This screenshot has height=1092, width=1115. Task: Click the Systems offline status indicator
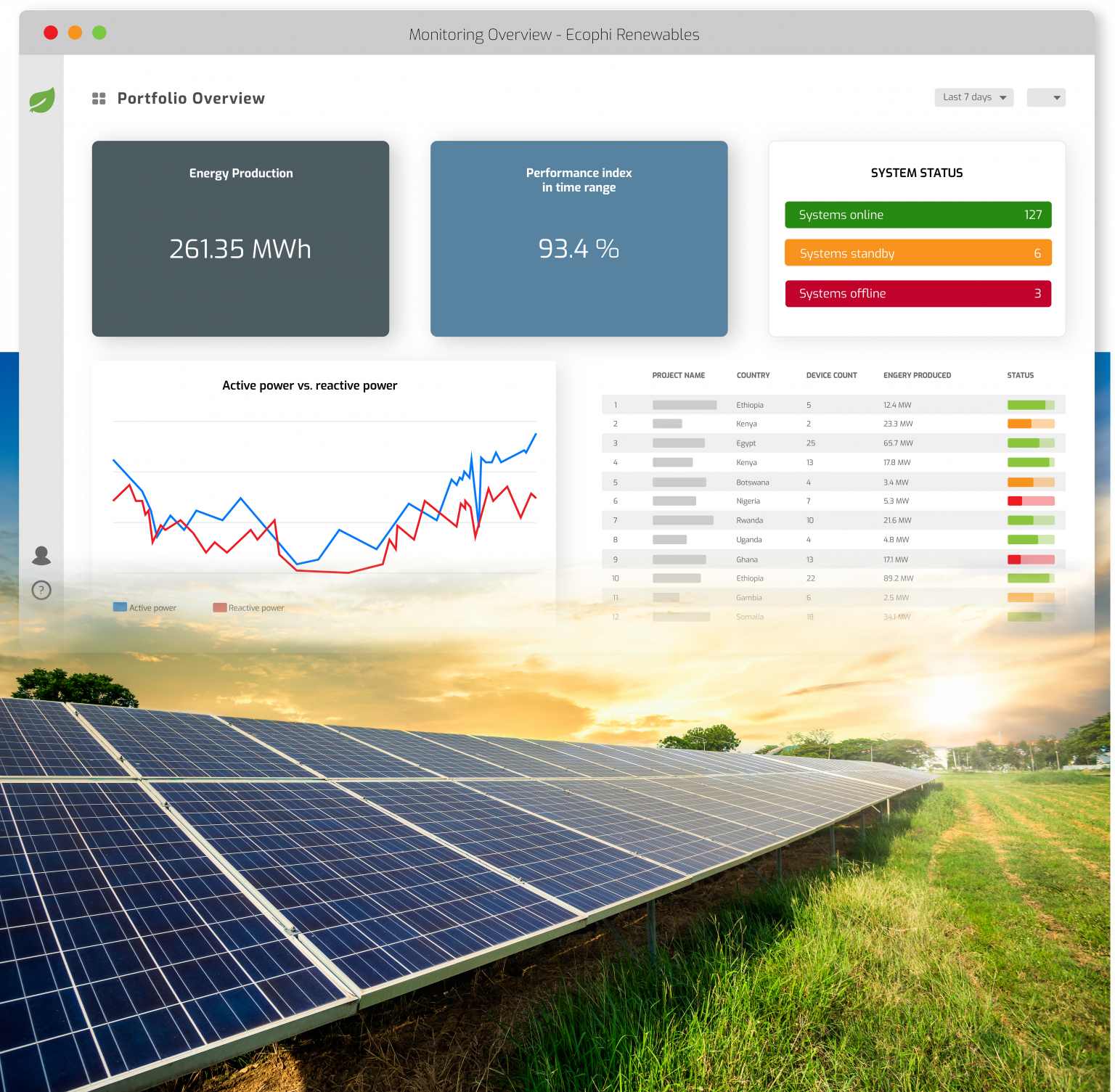click(x=918, y=293)
